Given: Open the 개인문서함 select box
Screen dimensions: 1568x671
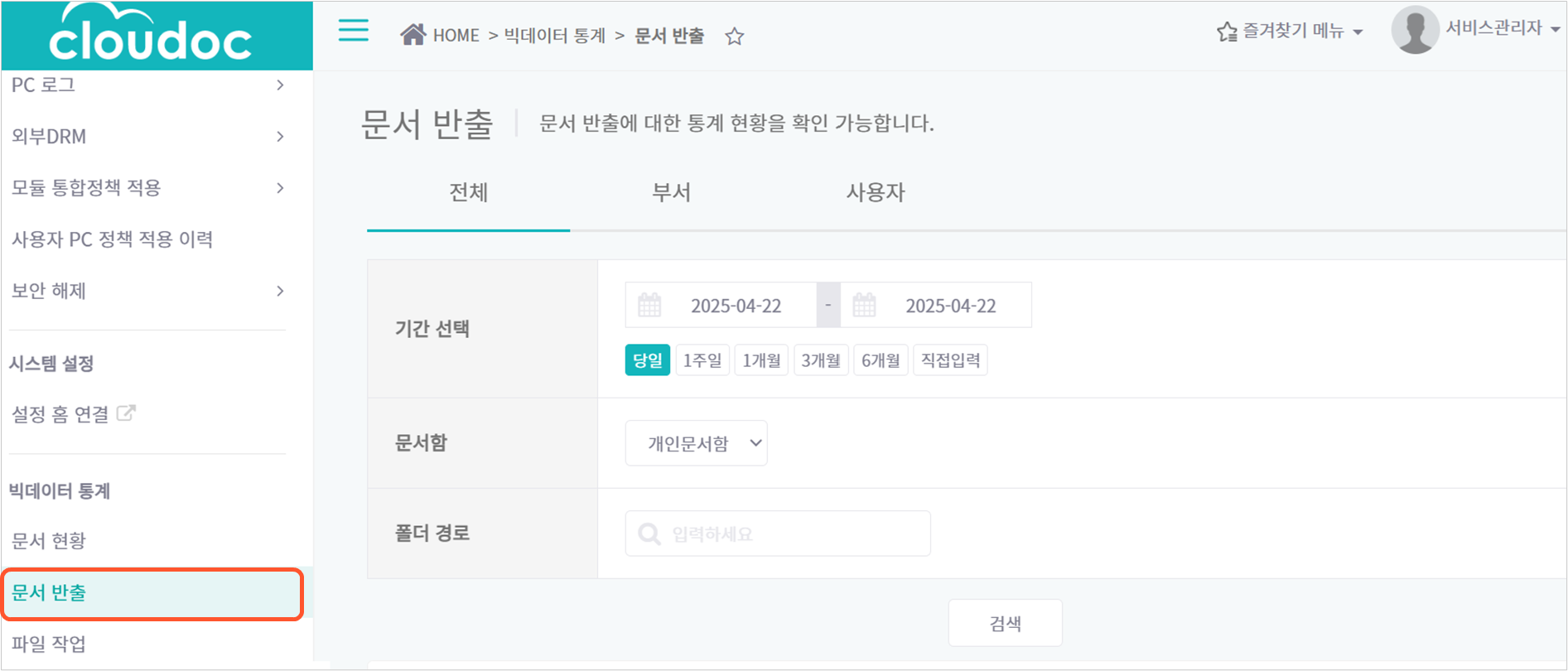Looking at the screenshot, I should [696, 443].
